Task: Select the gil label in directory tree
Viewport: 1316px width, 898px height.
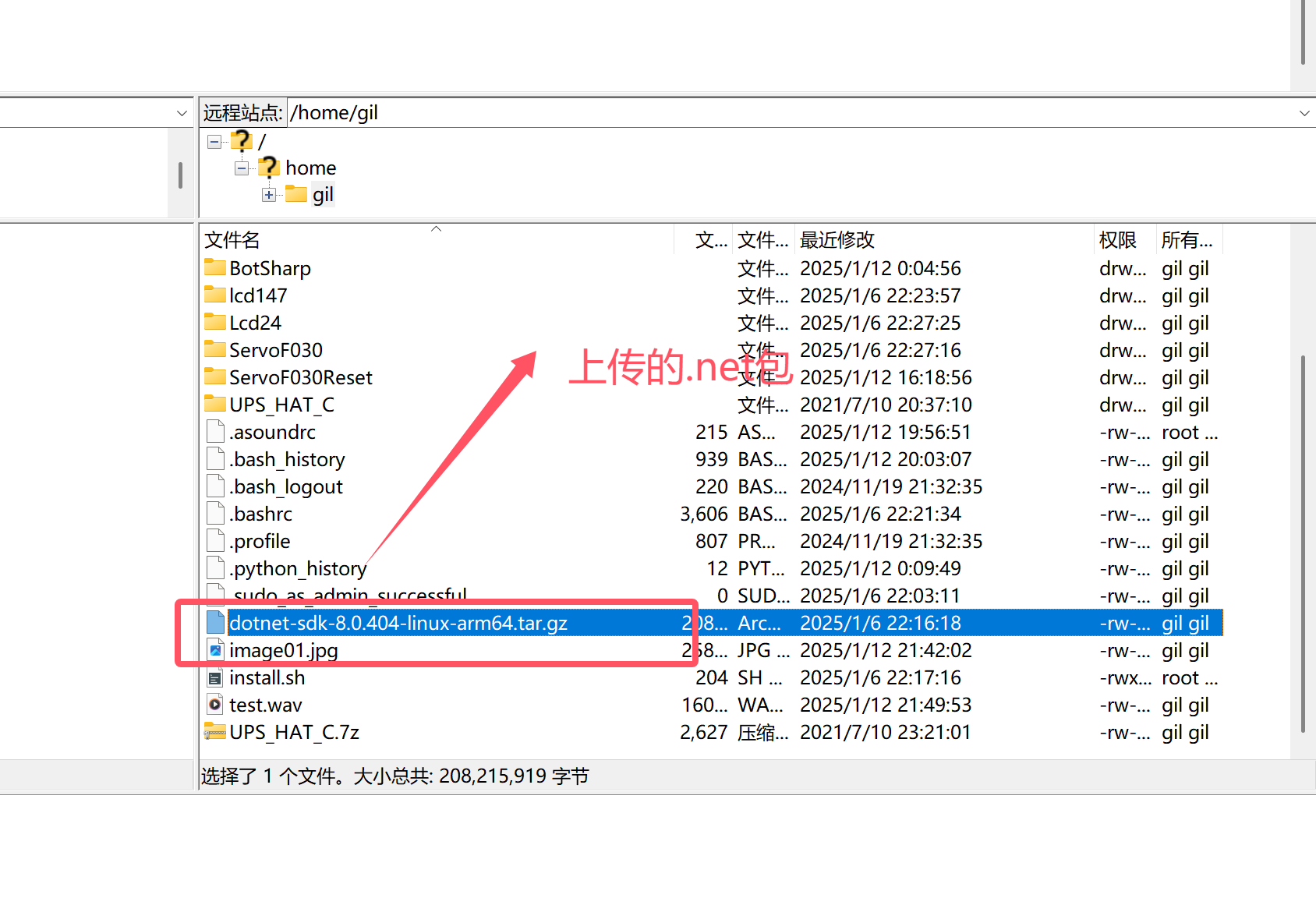Action: click(323, 194)
